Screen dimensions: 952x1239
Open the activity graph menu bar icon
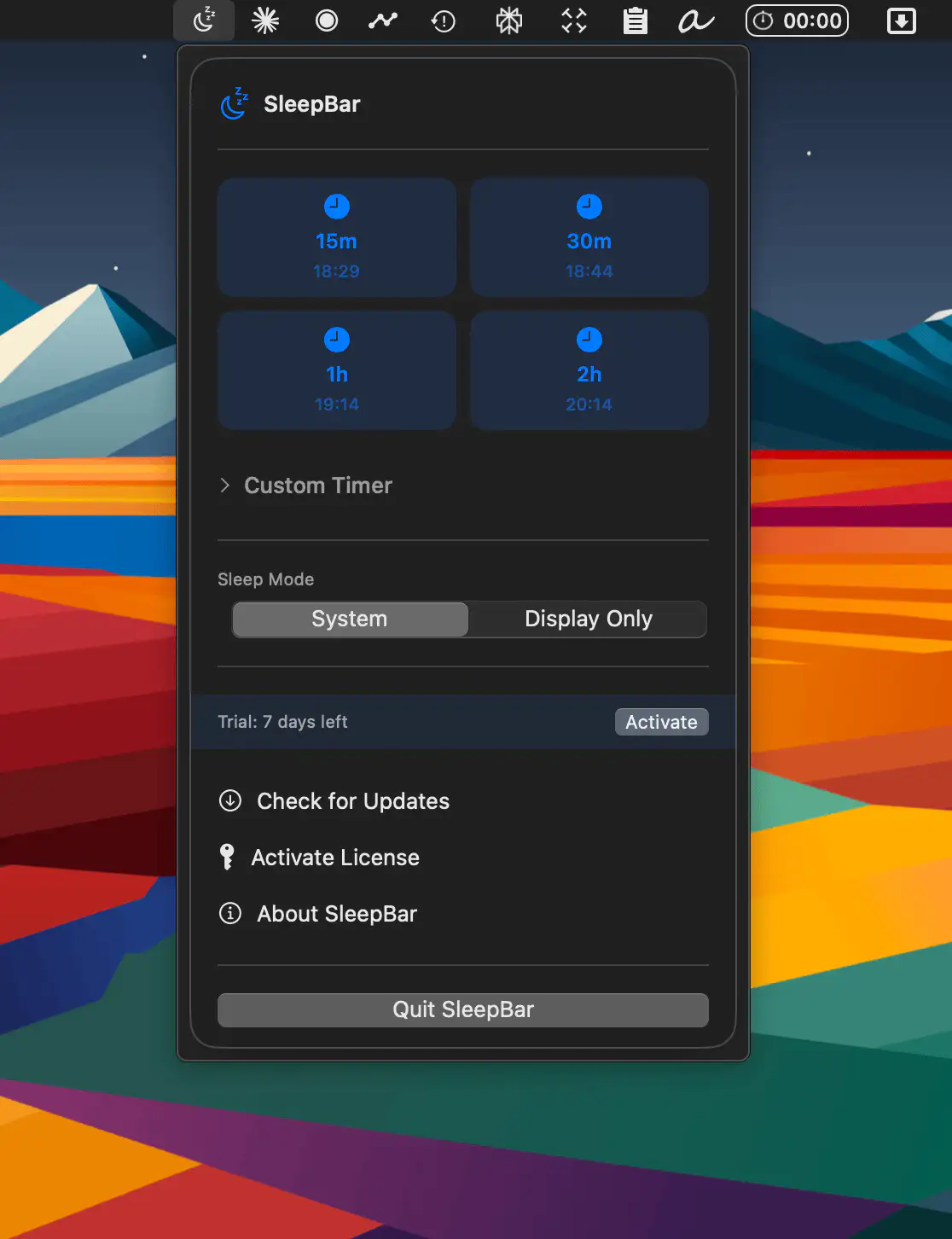coord(382,20)
